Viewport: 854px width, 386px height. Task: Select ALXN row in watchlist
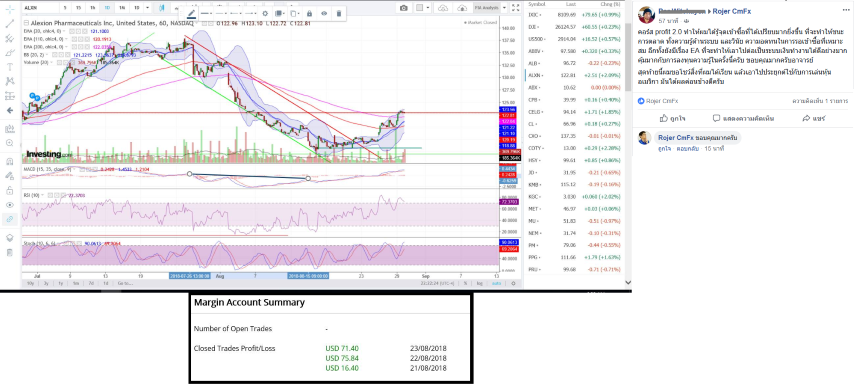tap(575, 76)
